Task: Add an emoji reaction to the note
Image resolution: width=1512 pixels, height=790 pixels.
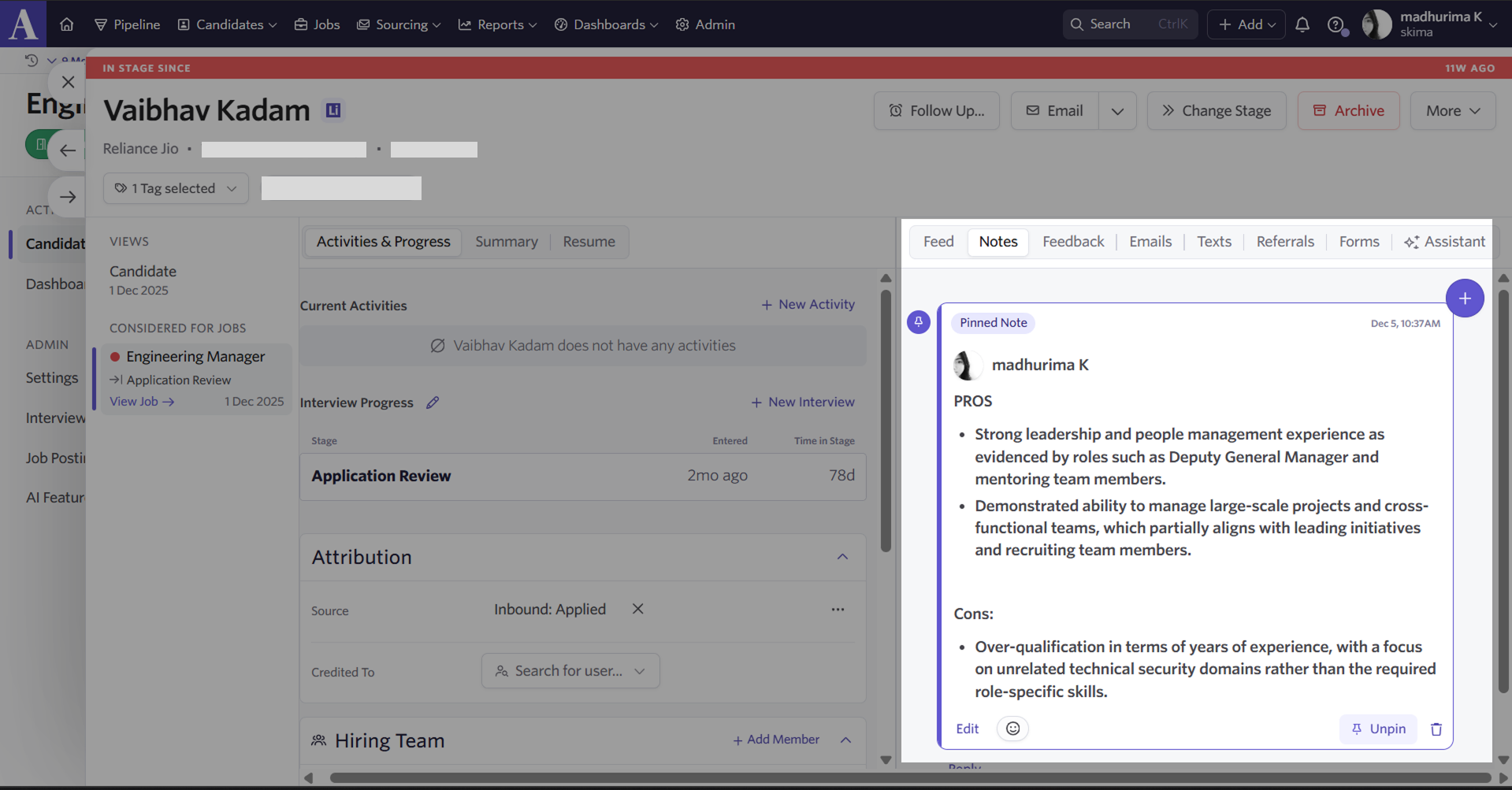Action: tap(1012, 729)
